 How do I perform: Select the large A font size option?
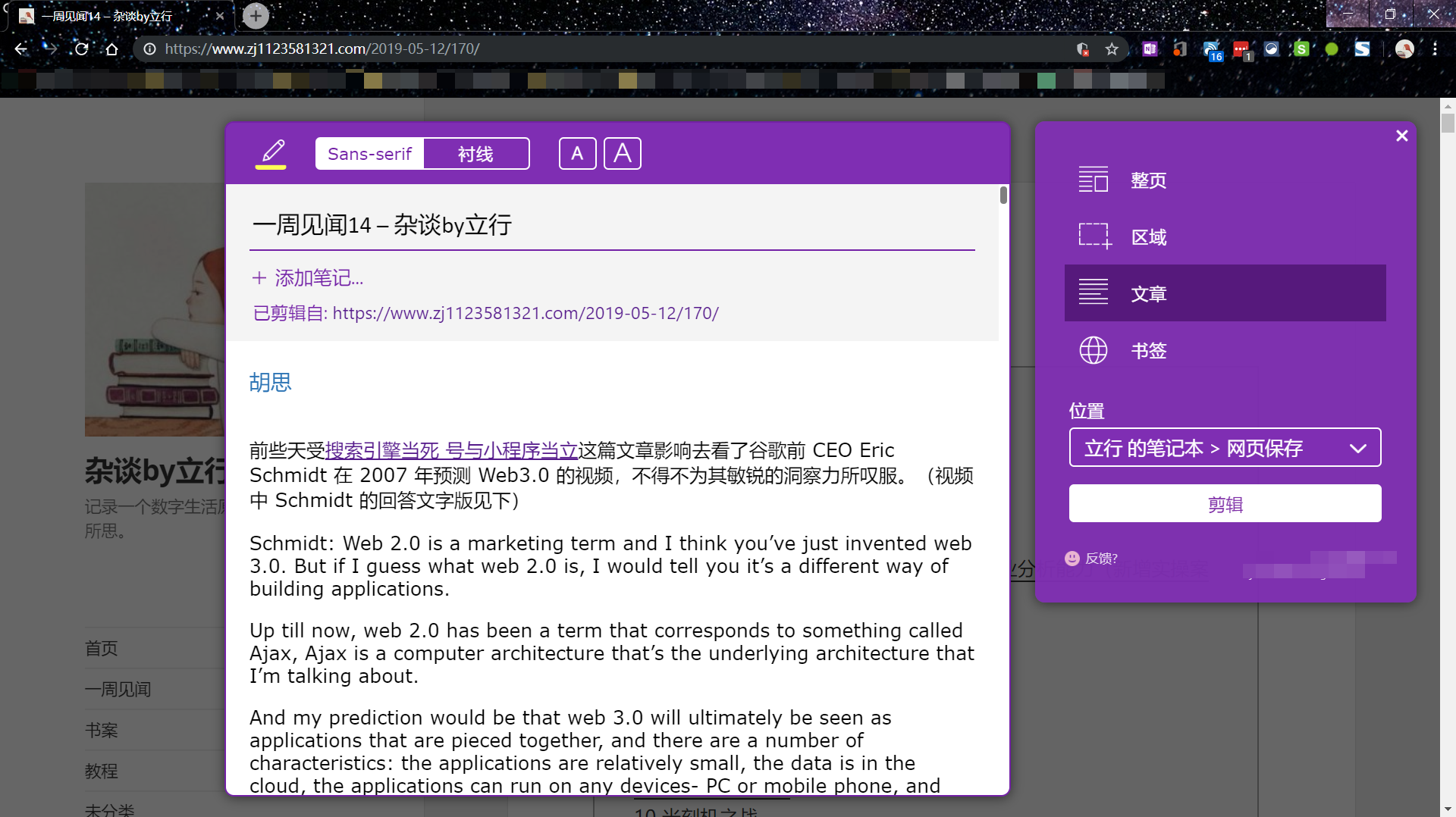coord(622,153)
